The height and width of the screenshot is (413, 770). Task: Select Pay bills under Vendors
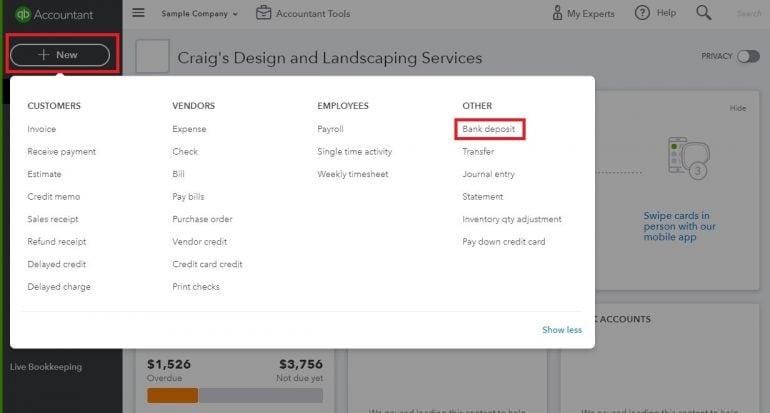tap(188, 197)
